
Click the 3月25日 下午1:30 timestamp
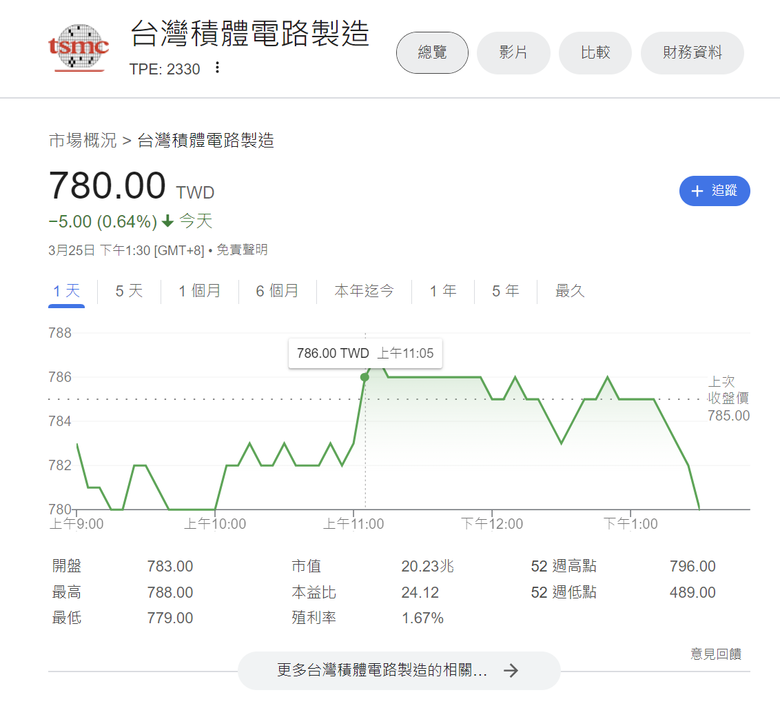click(126, 250)
